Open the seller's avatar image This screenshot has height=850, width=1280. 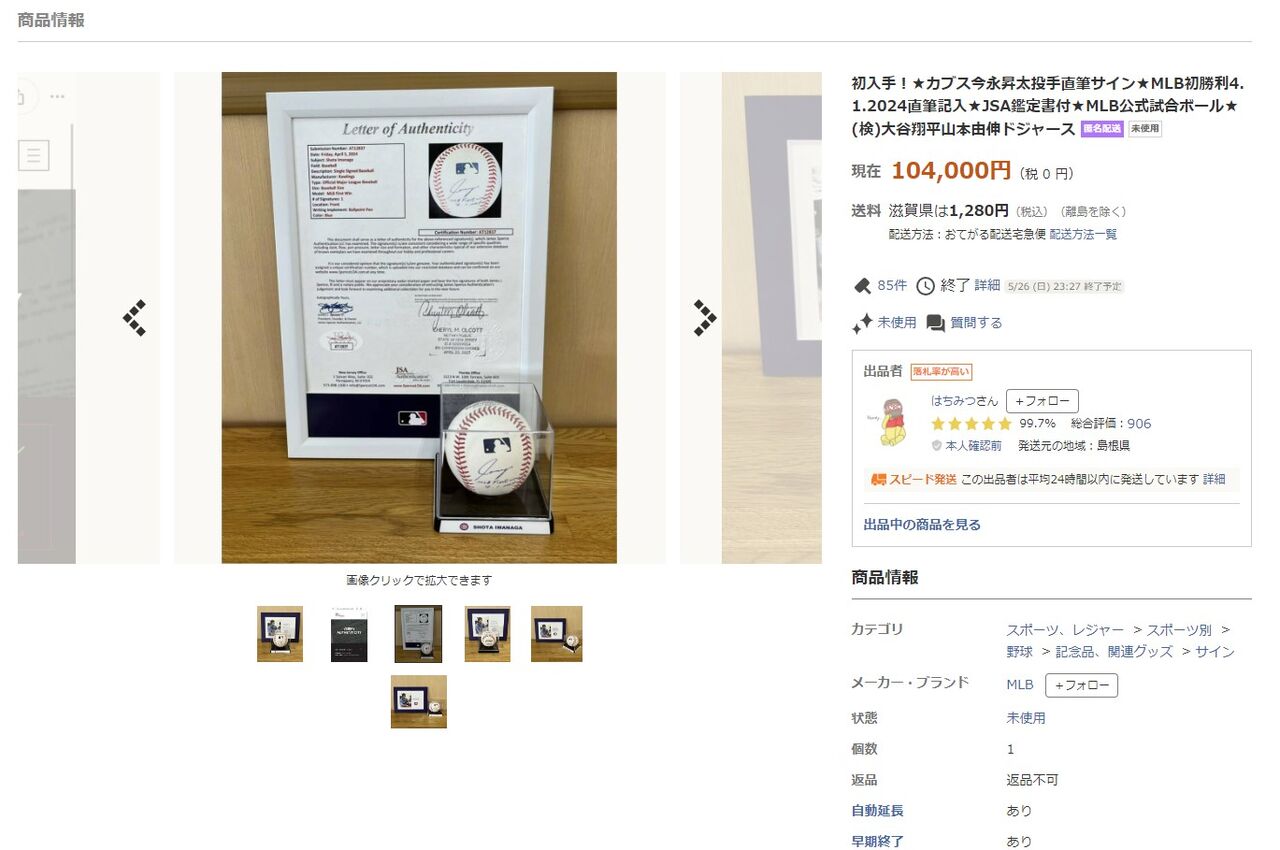(892, 423)
